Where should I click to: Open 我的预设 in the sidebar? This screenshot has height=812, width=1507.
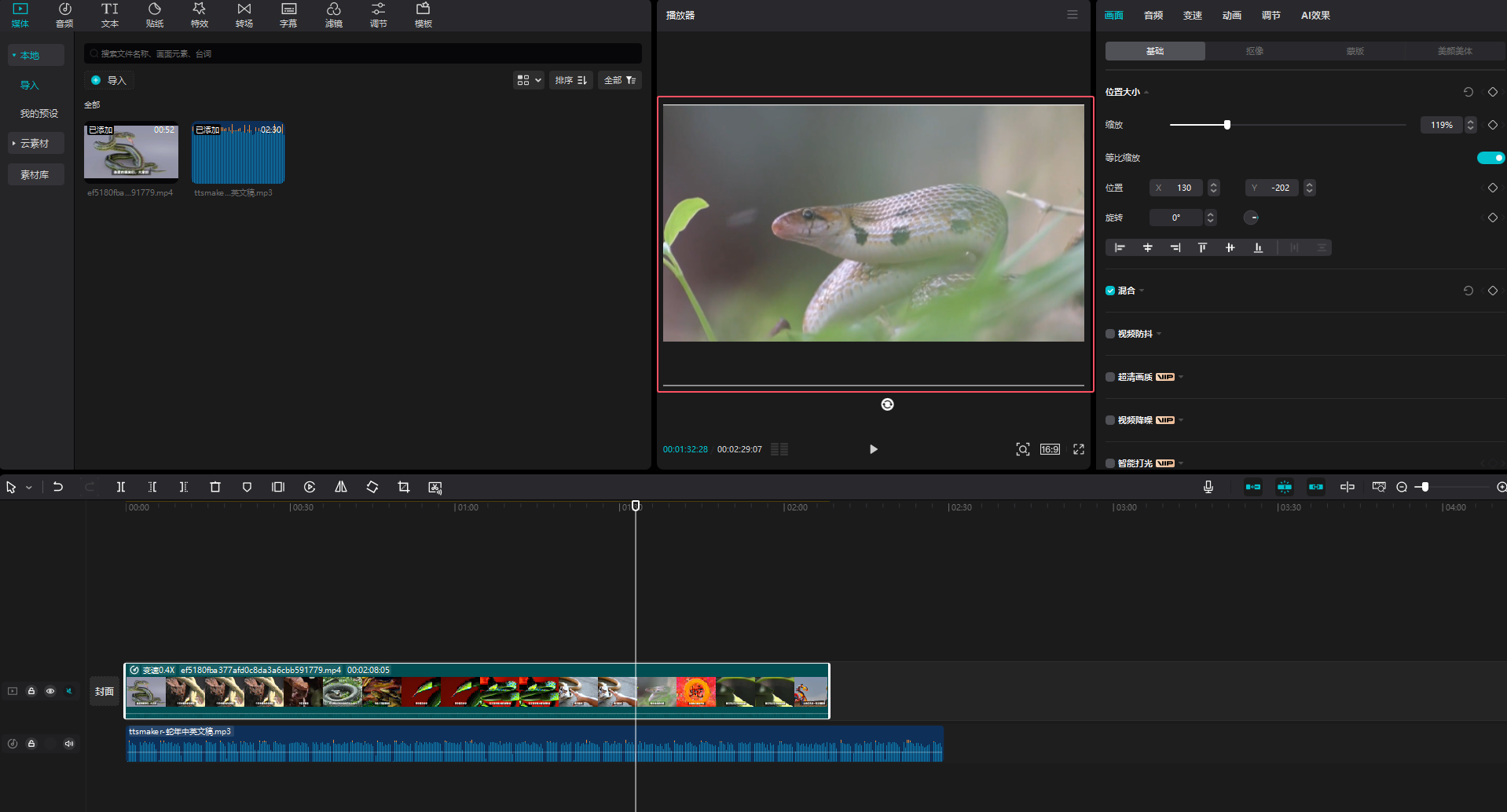point(39,114)
